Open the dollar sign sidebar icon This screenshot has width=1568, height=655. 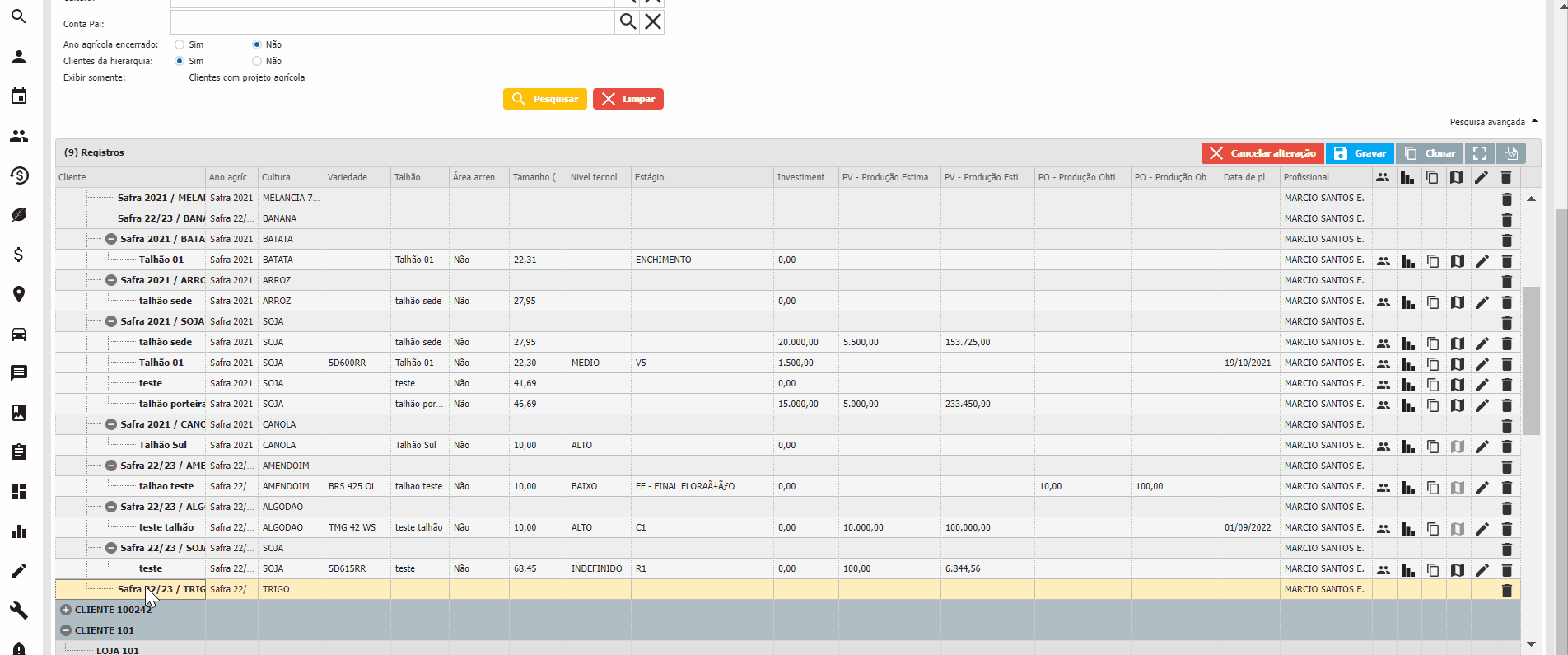click(x=19, y=255)
